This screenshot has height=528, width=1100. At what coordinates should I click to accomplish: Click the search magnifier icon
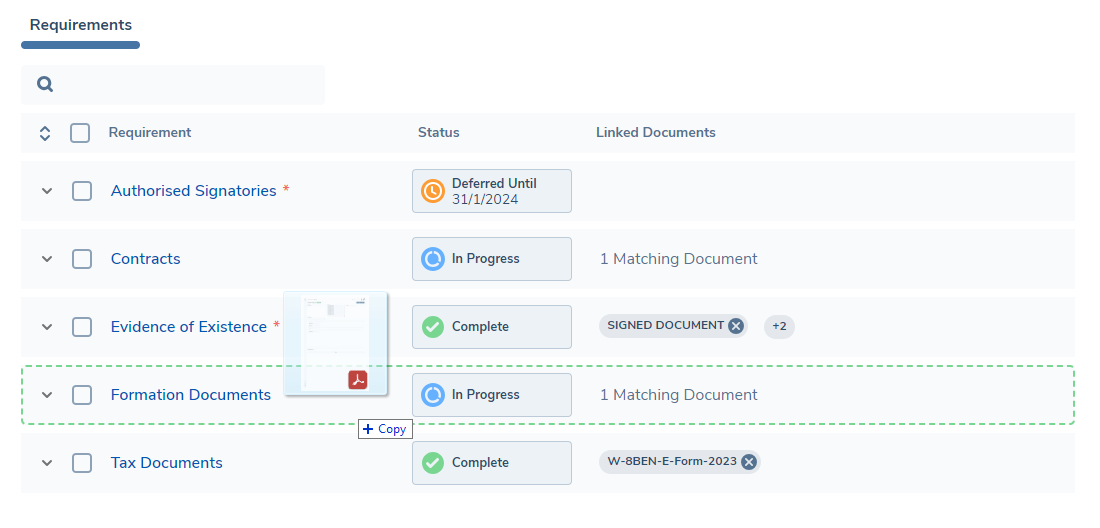(x=45, y=85)
